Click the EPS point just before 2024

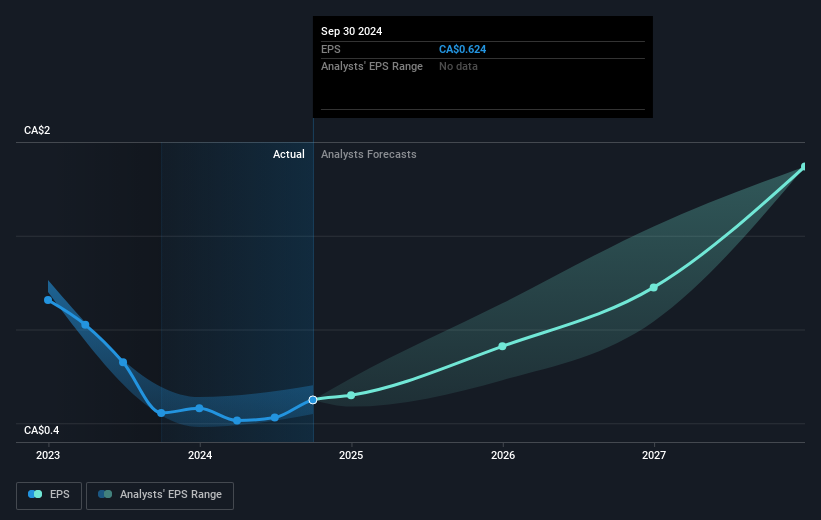coord(161,413)
